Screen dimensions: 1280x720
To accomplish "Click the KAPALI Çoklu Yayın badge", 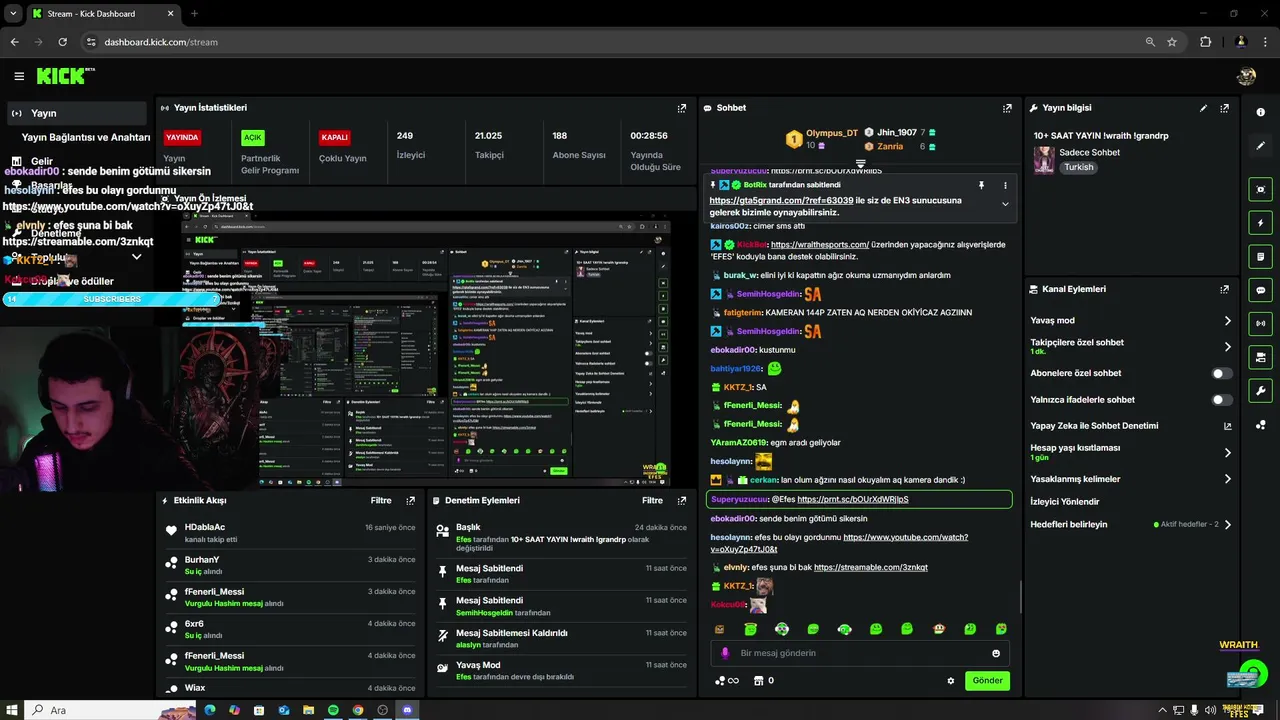I will click(334, 137).
